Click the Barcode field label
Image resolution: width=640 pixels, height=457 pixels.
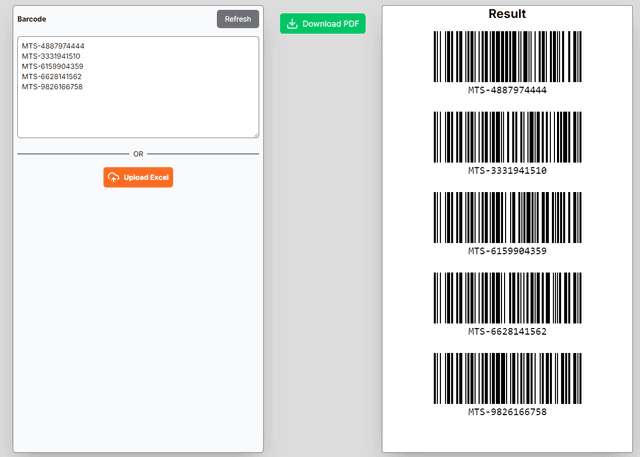point(32,19)
